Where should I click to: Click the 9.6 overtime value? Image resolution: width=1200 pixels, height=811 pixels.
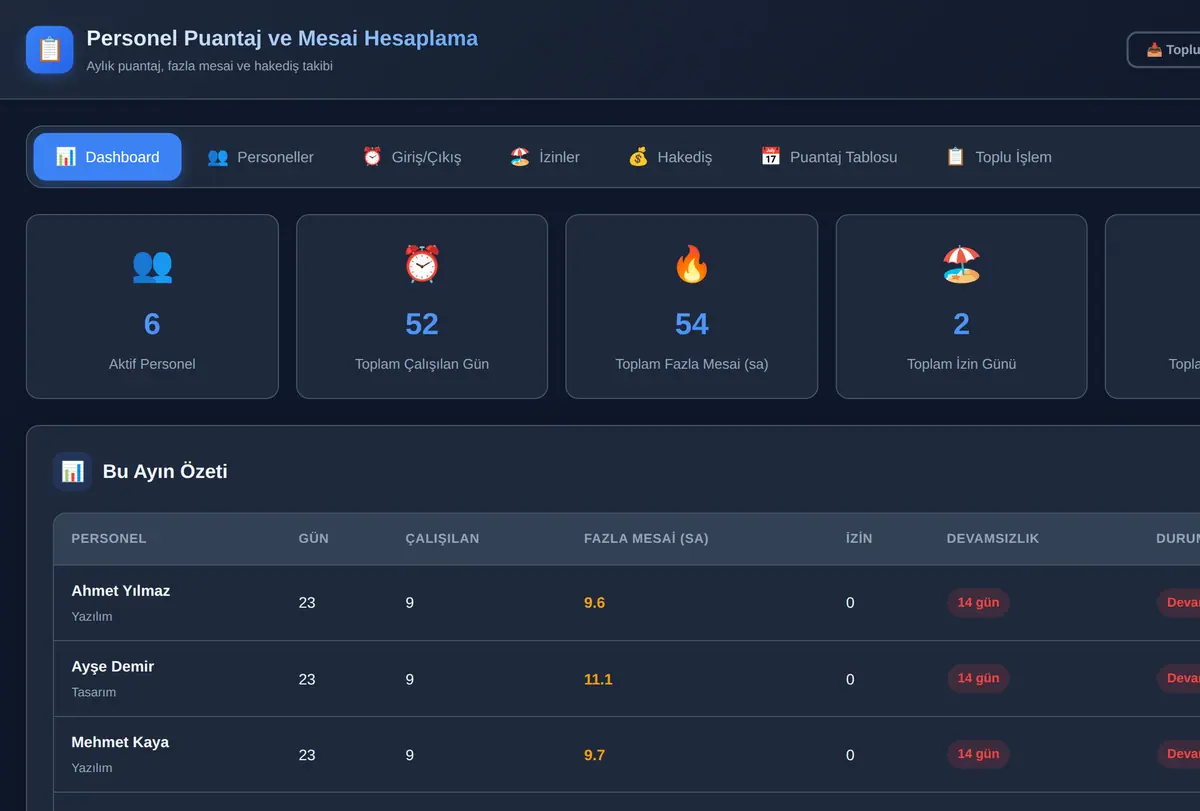click(x=594, y=603)
